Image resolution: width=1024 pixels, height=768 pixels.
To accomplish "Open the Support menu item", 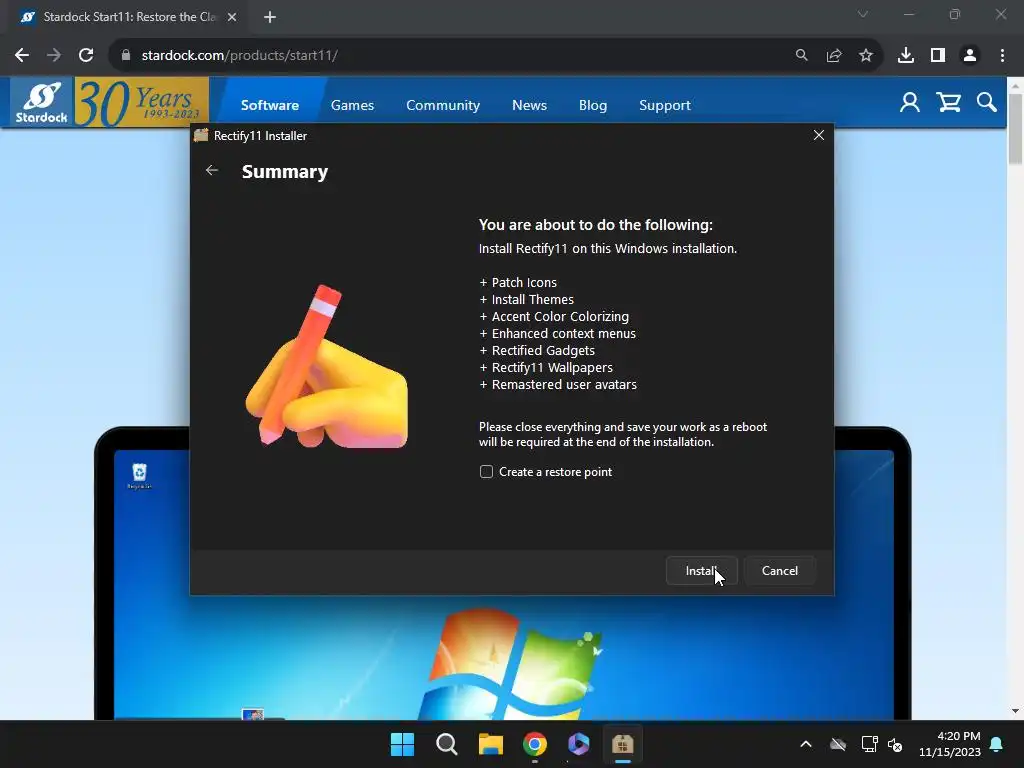I will pyautogui.click(x=665, y=105).
